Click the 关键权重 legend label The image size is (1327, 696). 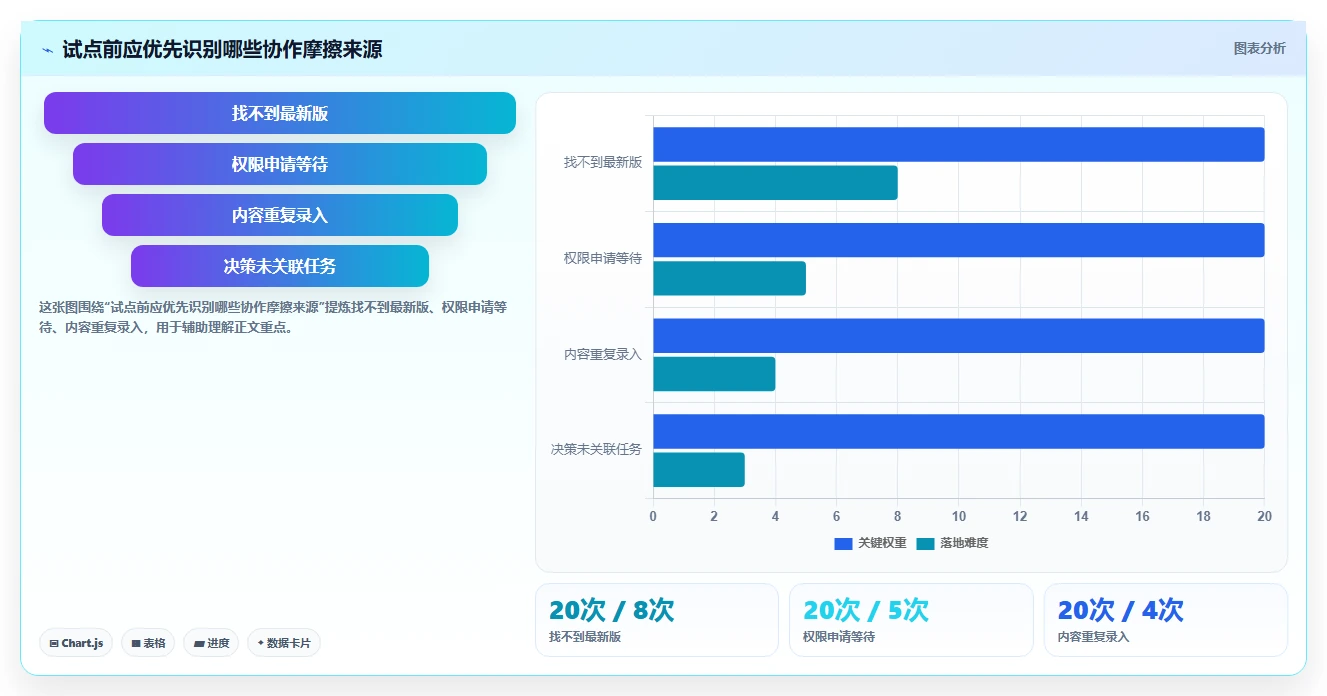[x=882, y=543]
